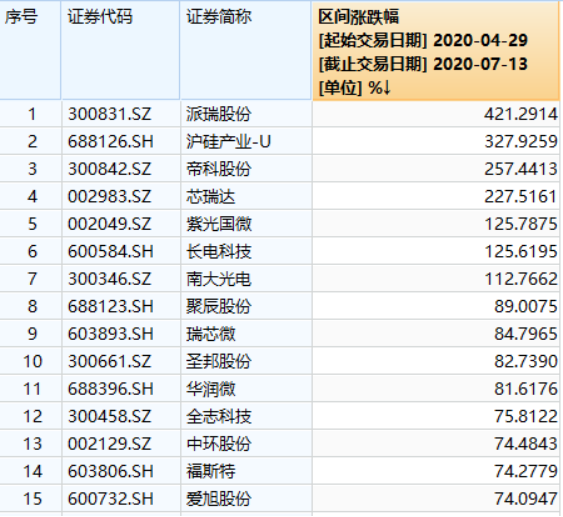Select the 证券简称 column header
The width and height of the screenshot is (563, 517).
click(246, 50)
